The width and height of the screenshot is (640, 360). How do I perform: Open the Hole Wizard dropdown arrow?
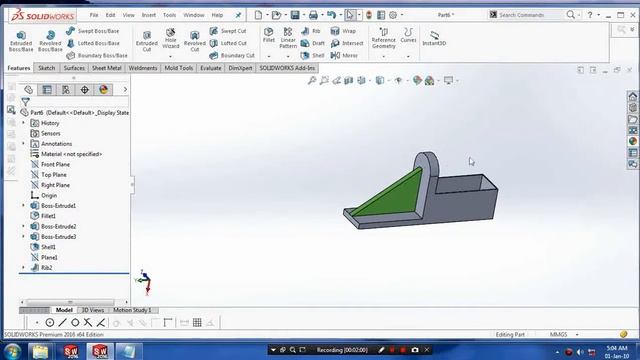click(x=171, y=56)
